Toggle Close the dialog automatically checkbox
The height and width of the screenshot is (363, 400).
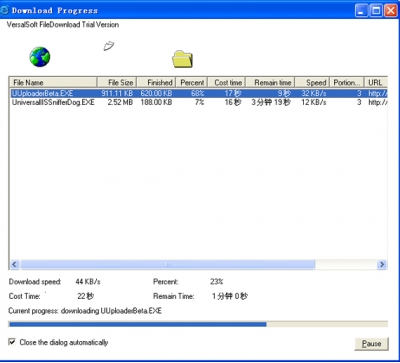coord(12,342)
